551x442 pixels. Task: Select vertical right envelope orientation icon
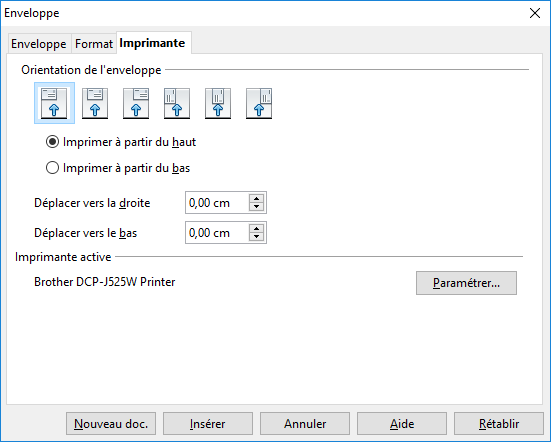click(259, 103)
